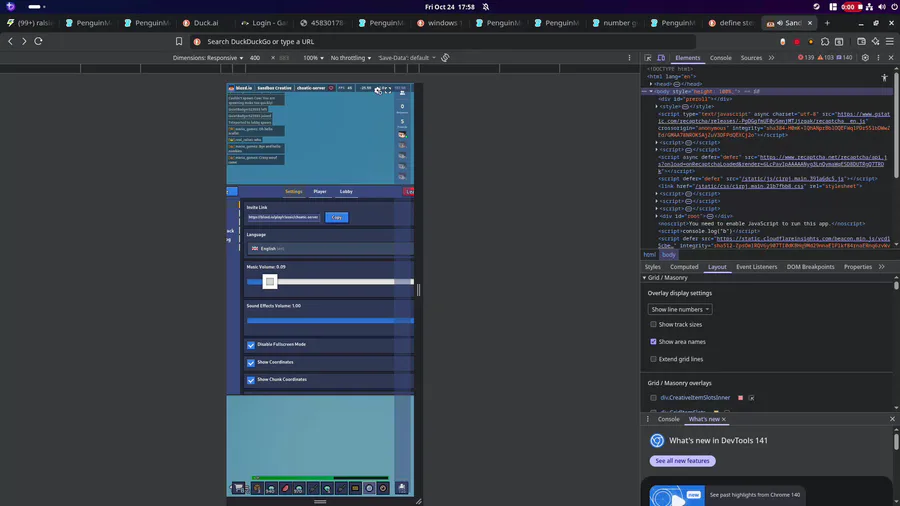Expand the div id=root node

point(657,216)
